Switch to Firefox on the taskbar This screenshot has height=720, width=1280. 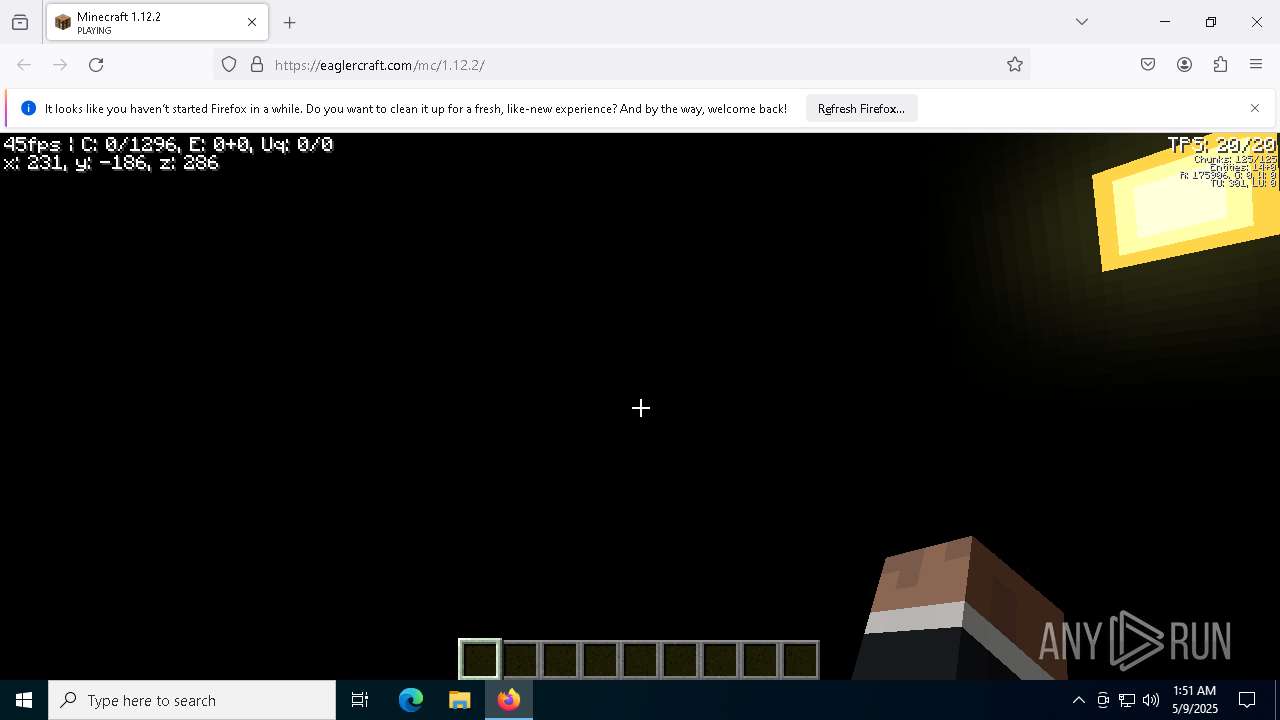(508, 700)
